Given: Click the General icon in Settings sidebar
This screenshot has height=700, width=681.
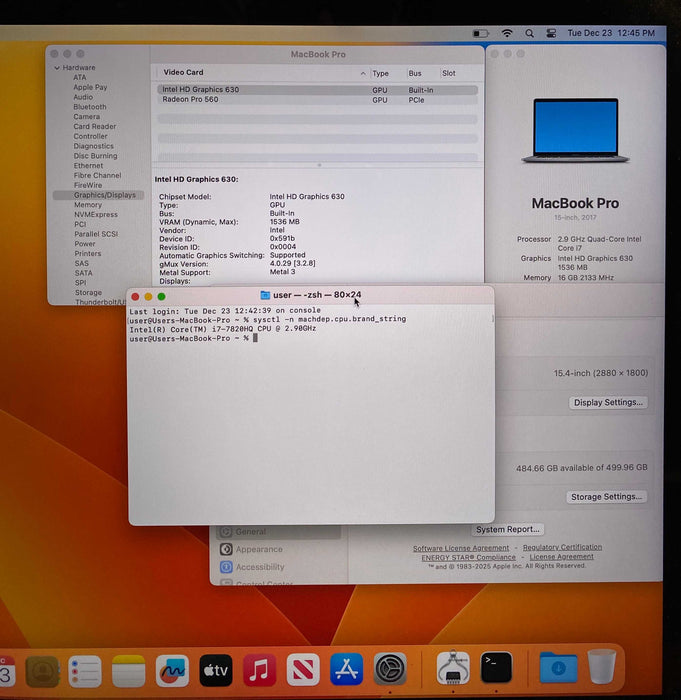Looking at the screenshot, I should pyautogui.click(x=226, y=532).
